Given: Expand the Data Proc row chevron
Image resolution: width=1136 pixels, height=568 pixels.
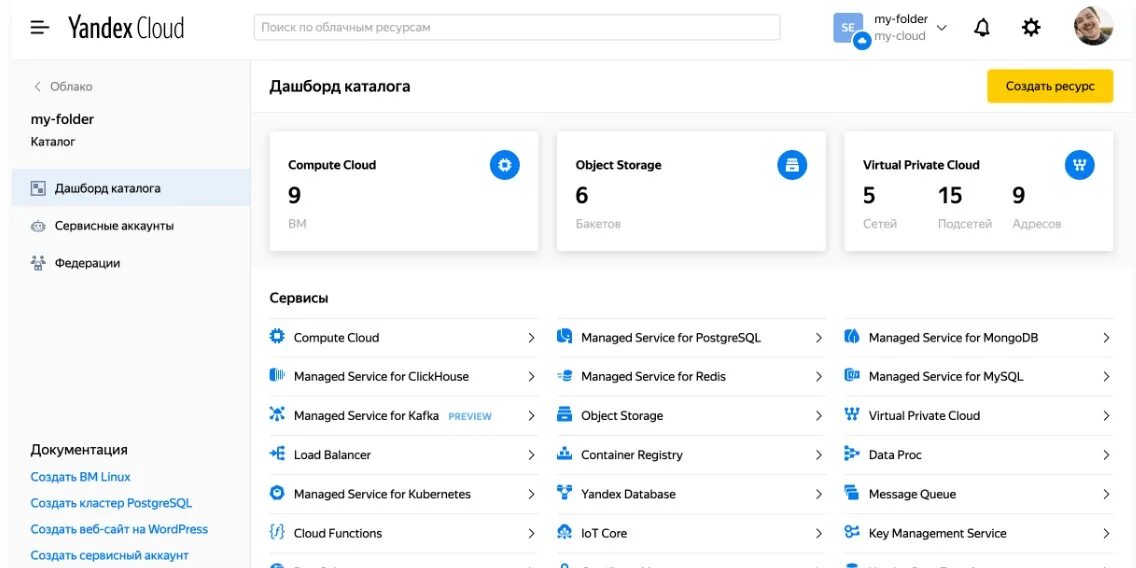Looking at the screenshot, I should [x=1106, y=455].
